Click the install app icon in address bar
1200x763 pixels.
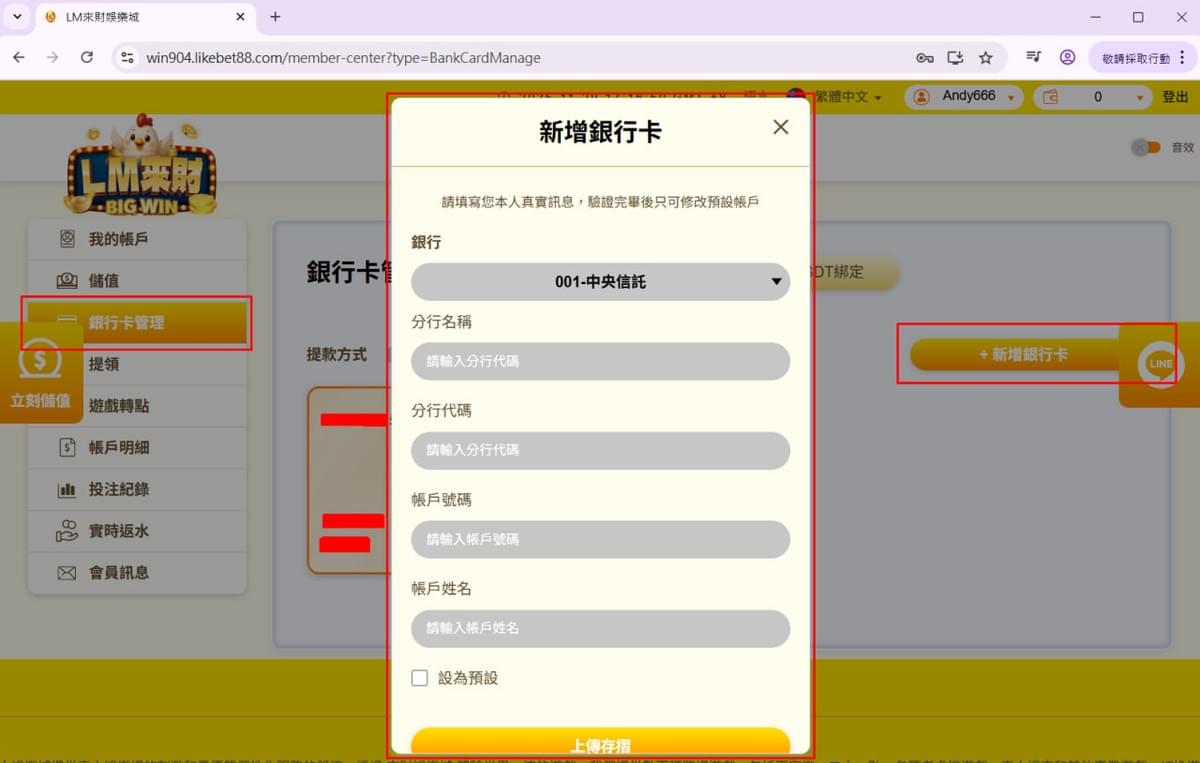point(955,58)
